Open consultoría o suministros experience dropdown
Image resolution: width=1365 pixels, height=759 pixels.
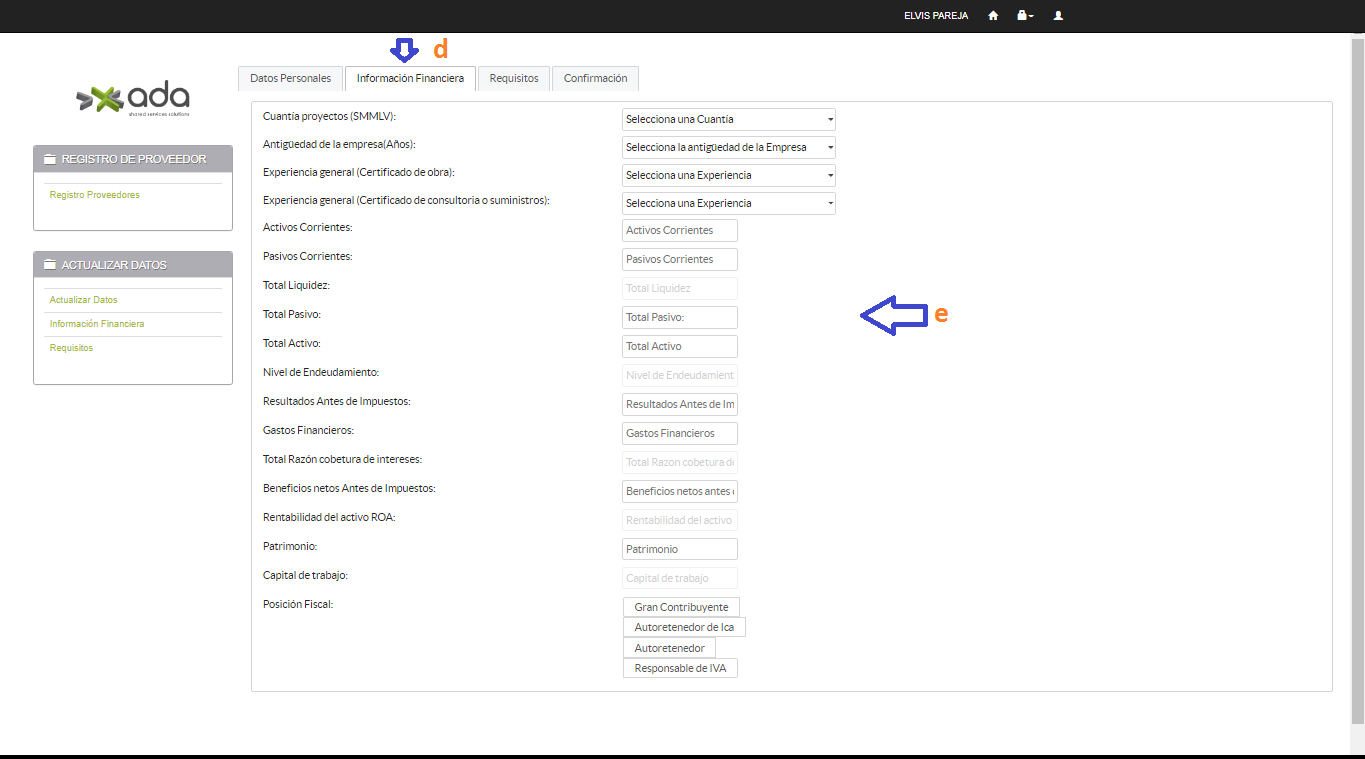coord(728,204)
